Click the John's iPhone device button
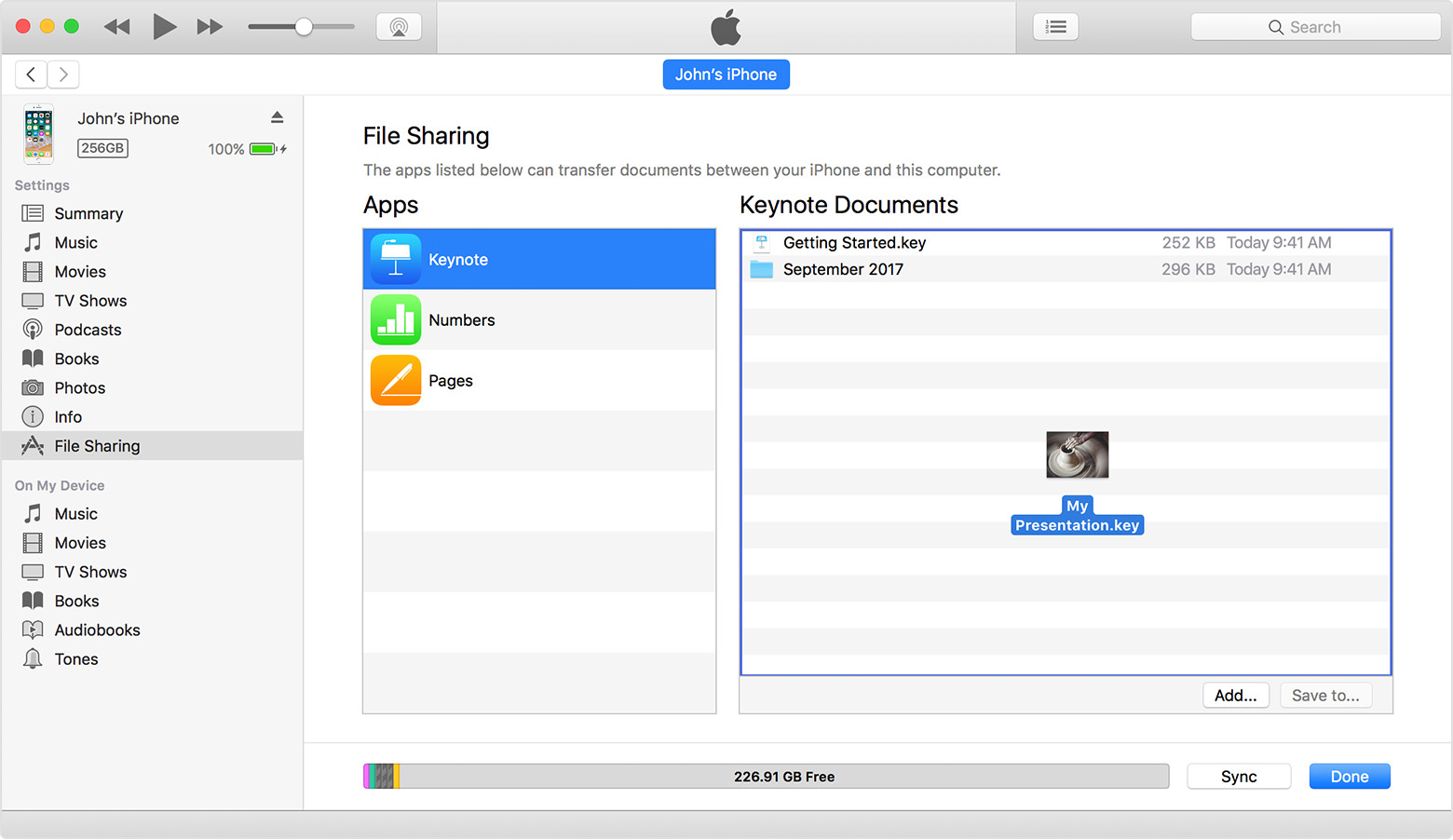 pos(726,75)
